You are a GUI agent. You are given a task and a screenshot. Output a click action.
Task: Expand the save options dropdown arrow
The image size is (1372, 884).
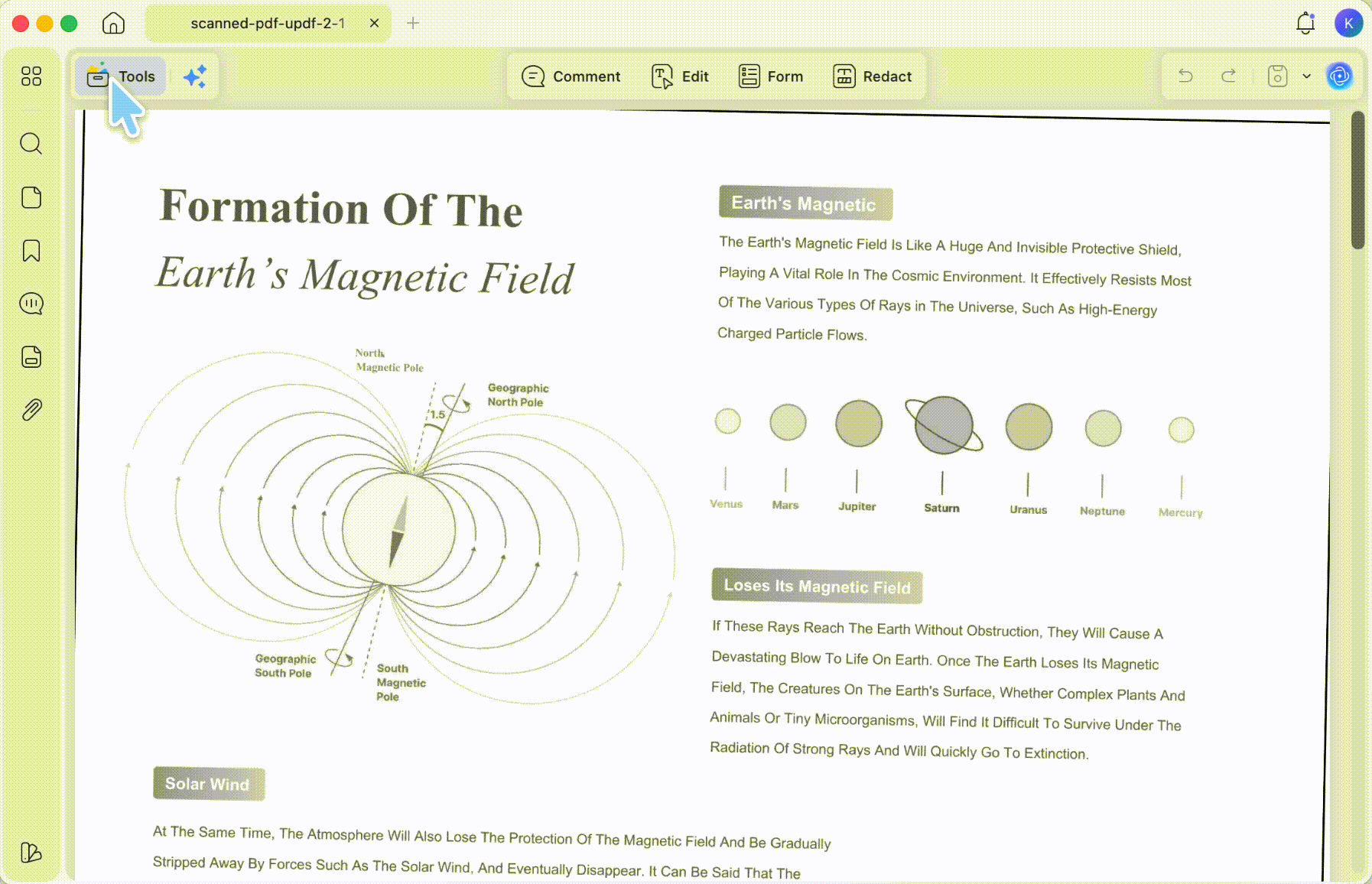[1307, 76]
